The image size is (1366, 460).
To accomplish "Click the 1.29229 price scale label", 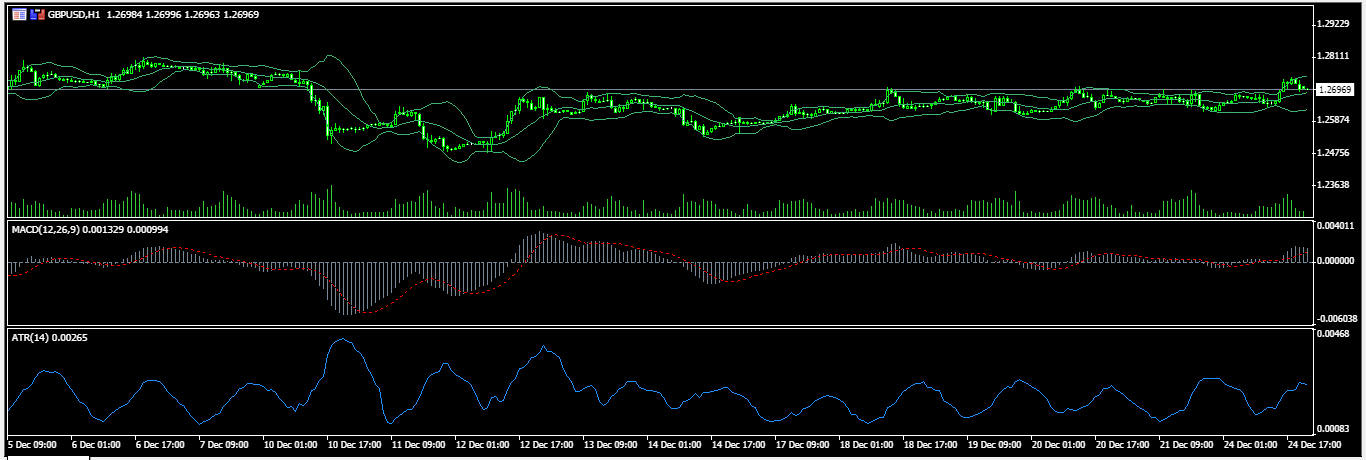I will (1335, 23).
